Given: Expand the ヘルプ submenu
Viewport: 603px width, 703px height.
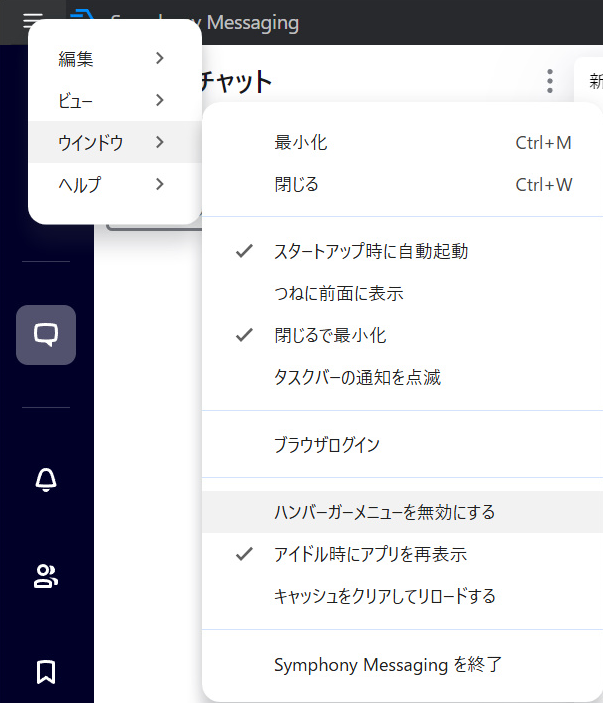Looking at the screenshot, I should (x=115, y=184).
